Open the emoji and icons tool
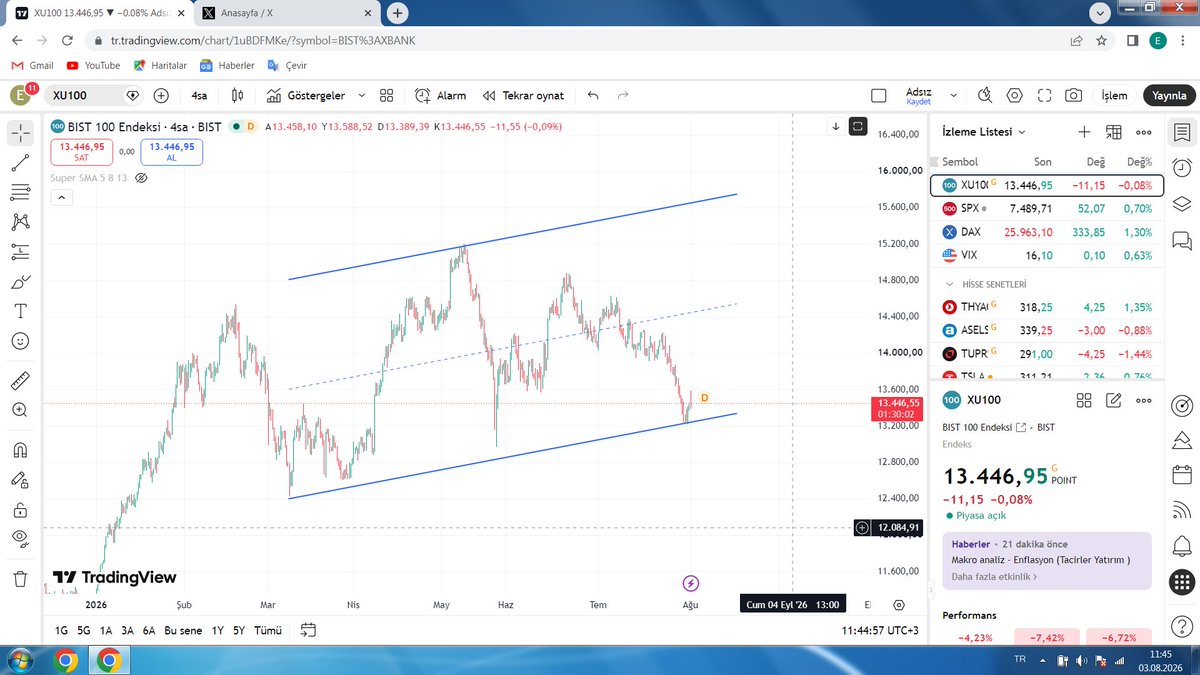 (x=20, y=342)
